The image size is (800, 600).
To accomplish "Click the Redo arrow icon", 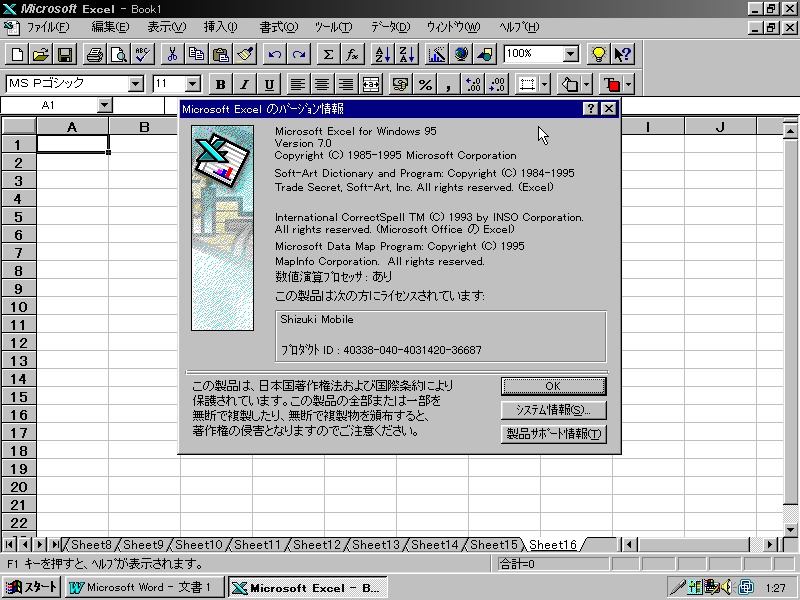I will (299, 54).
